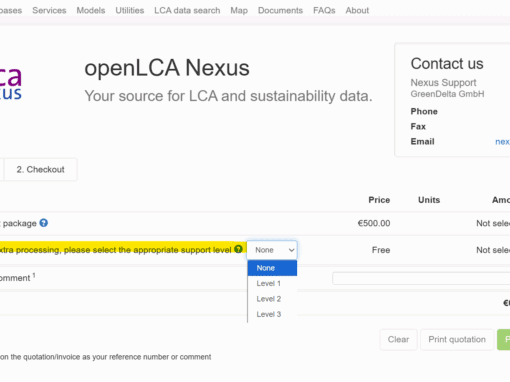
Task: Click the Contact us heading
Action: click(447, 63)
